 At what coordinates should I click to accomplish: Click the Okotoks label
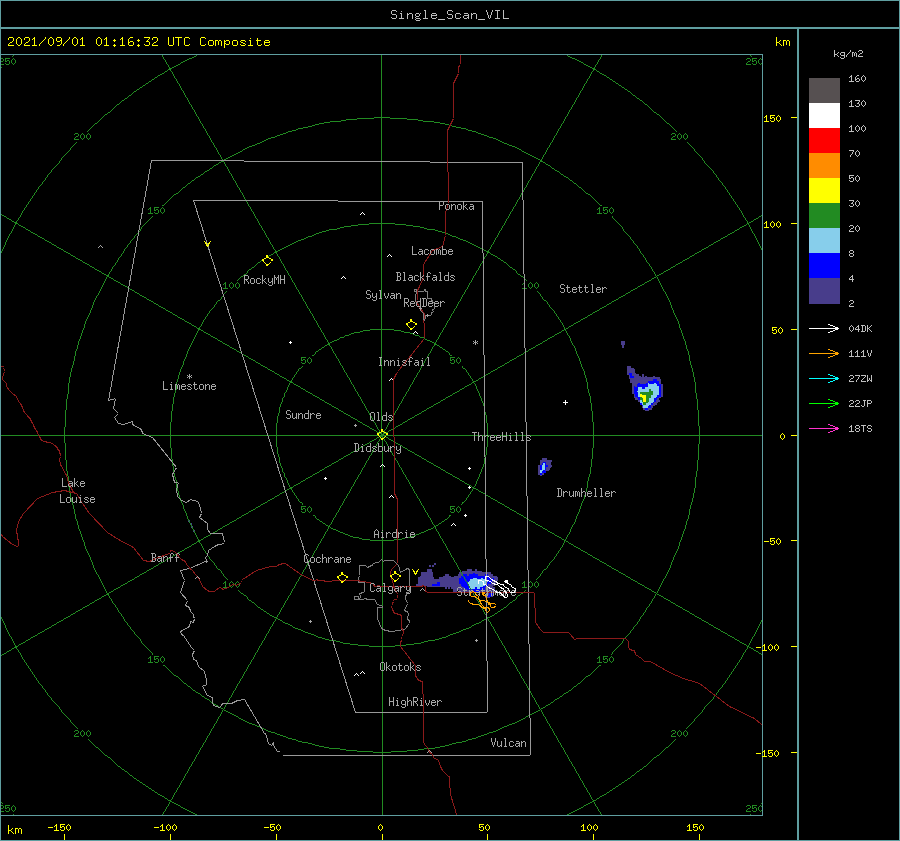point(400,666)
